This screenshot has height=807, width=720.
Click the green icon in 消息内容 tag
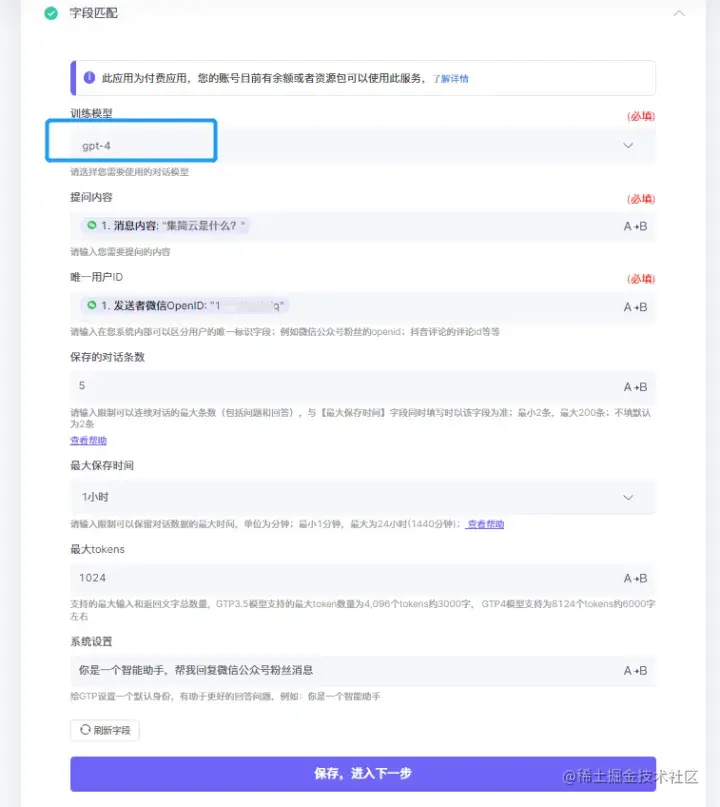(92, 225)
